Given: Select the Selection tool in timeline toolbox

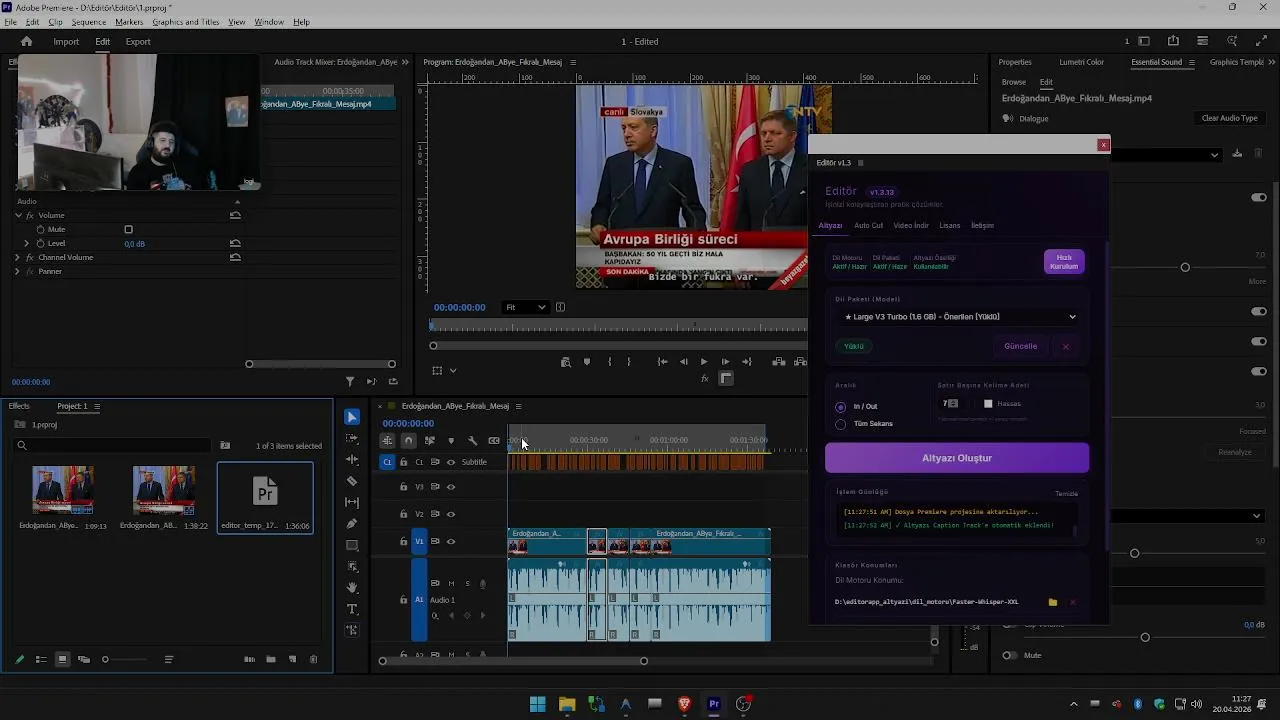Looking at the screenshot, I should click(x=352, y=417).
